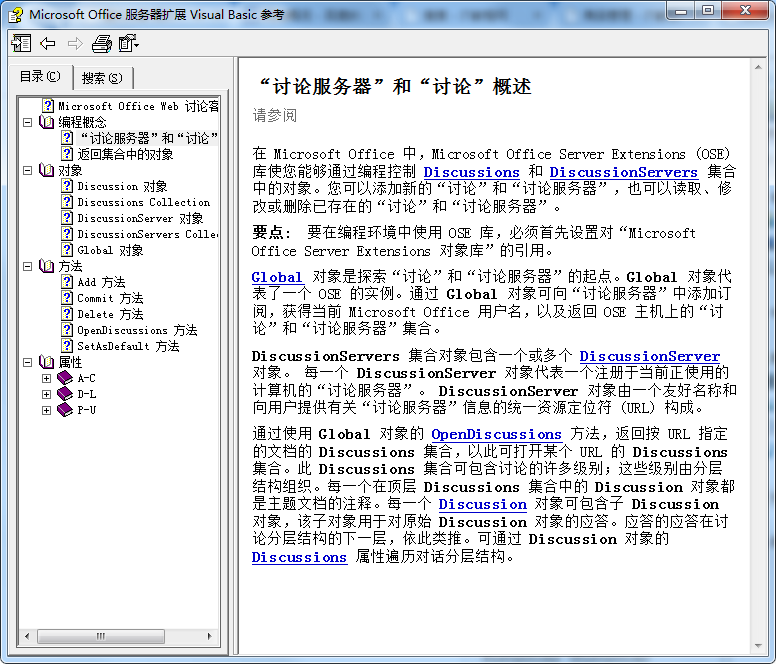Click the question mark icon for Add 方法

coord(67,282)
